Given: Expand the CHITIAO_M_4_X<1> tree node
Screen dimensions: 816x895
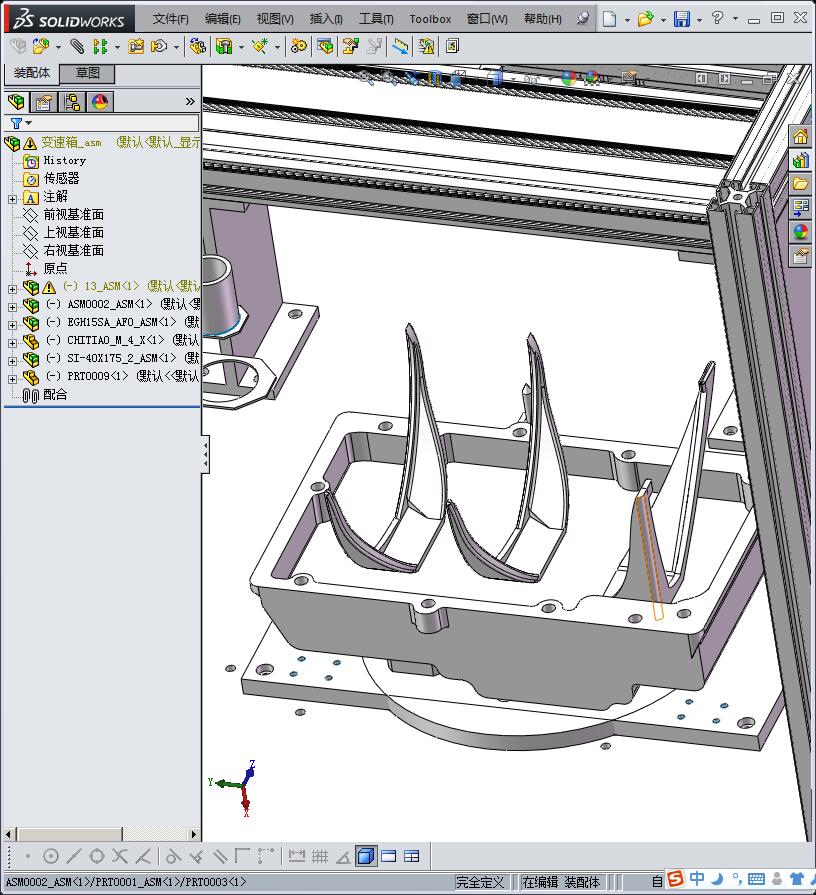Looking at the screenshot, I should (x=12, y=343).
